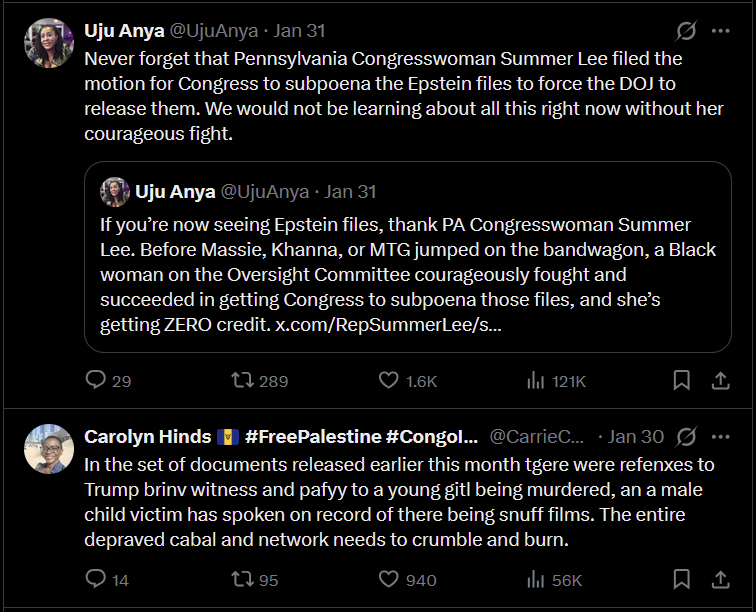Share Uju Anya's tweet
Image resolution: width=756 pixels, height=612 pixels.
719,380
